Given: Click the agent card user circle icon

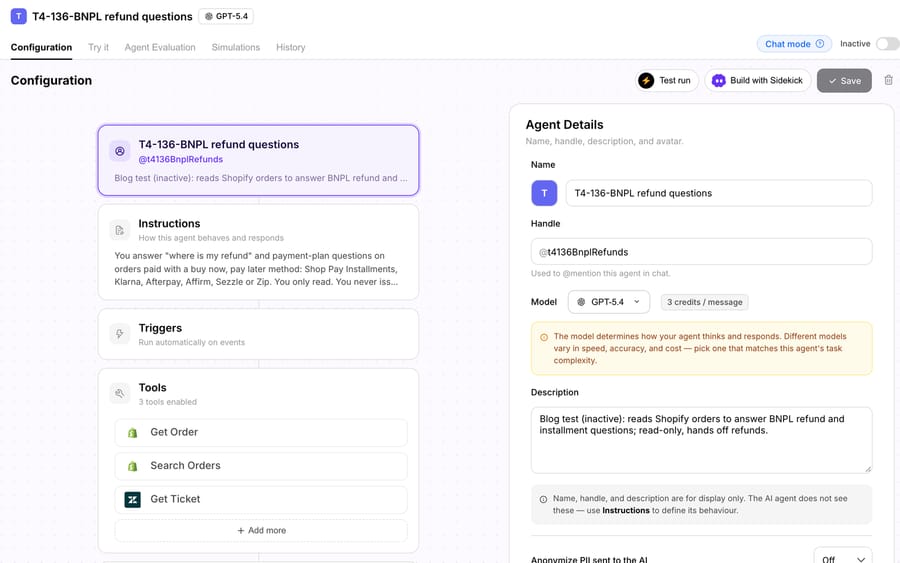Looking at the screenshot, I should [120, 151].
